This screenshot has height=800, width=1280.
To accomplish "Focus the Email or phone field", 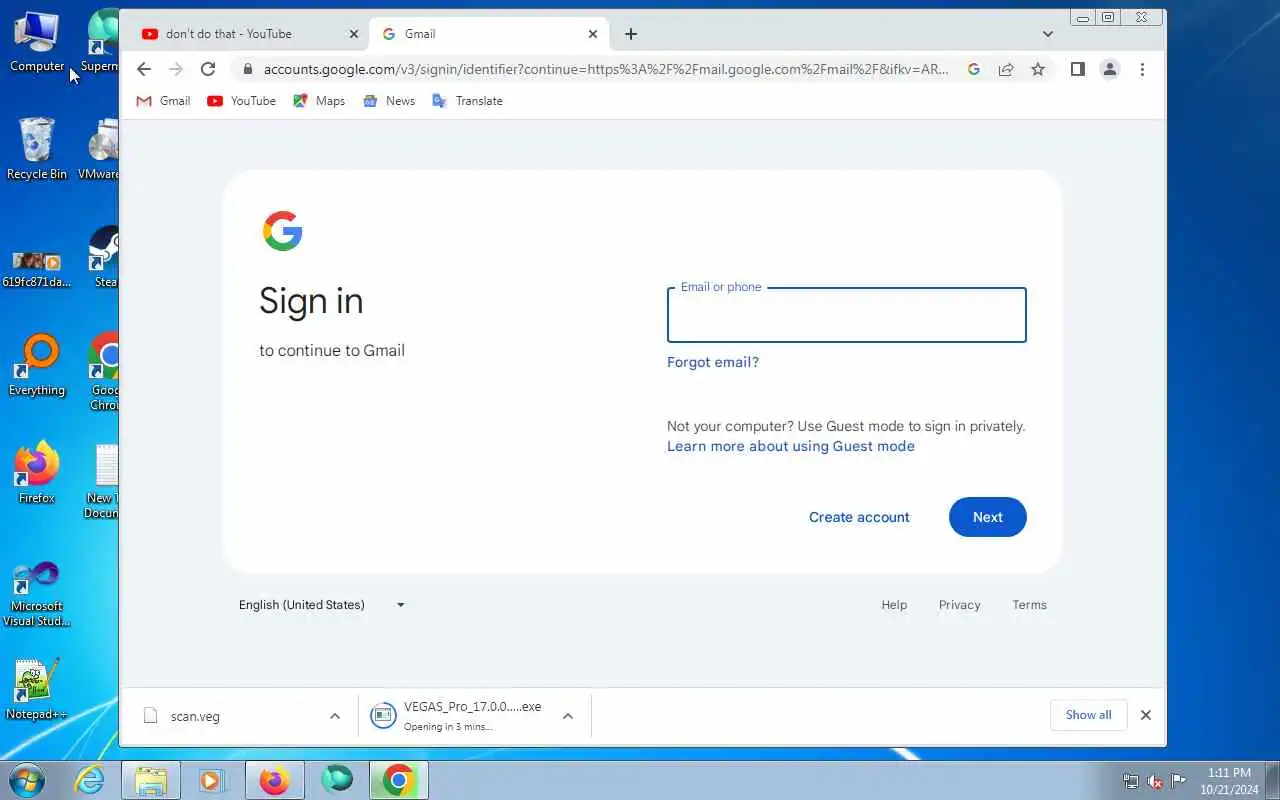I will 847,315.
